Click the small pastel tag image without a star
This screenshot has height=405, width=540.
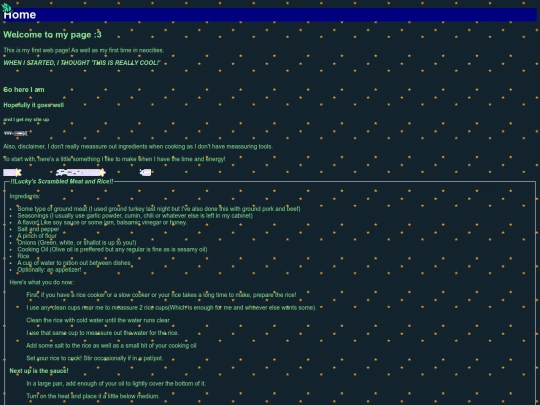145,172
